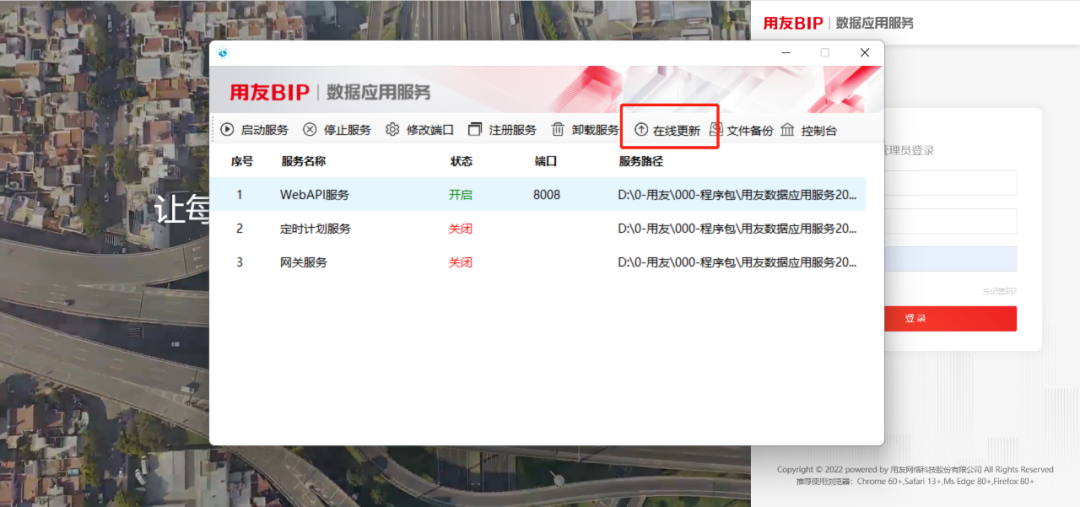Screen dimensions: 1080x507
Task: Click the 注册服务 register service button
Action: tap(502, 130)
